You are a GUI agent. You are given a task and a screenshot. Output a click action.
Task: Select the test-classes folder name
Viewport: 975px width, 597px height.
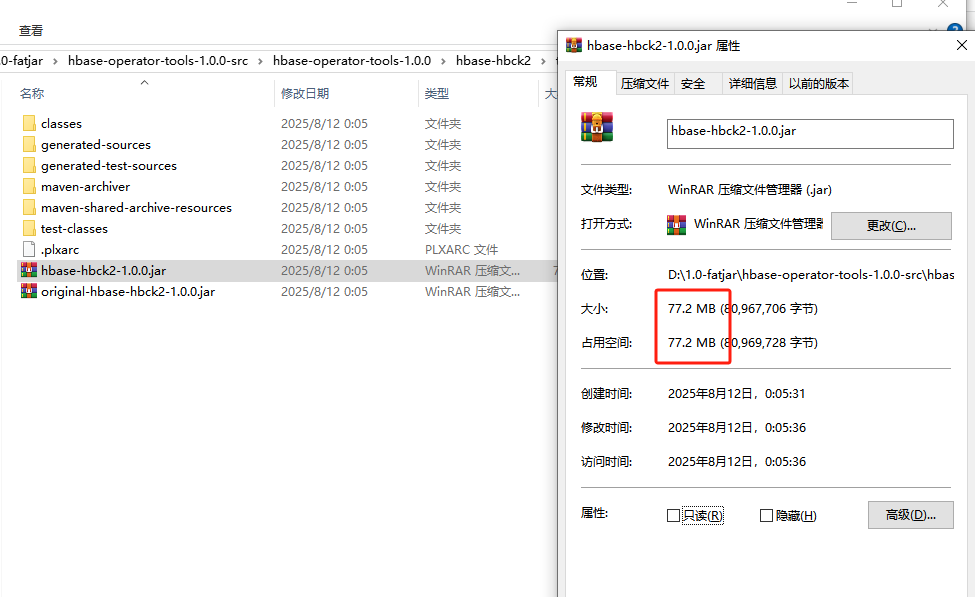[74, 229]
